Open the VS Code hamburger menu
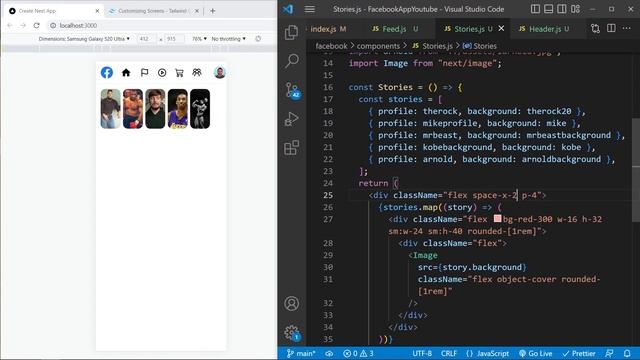The image size is (640, 360). [309, 9]
